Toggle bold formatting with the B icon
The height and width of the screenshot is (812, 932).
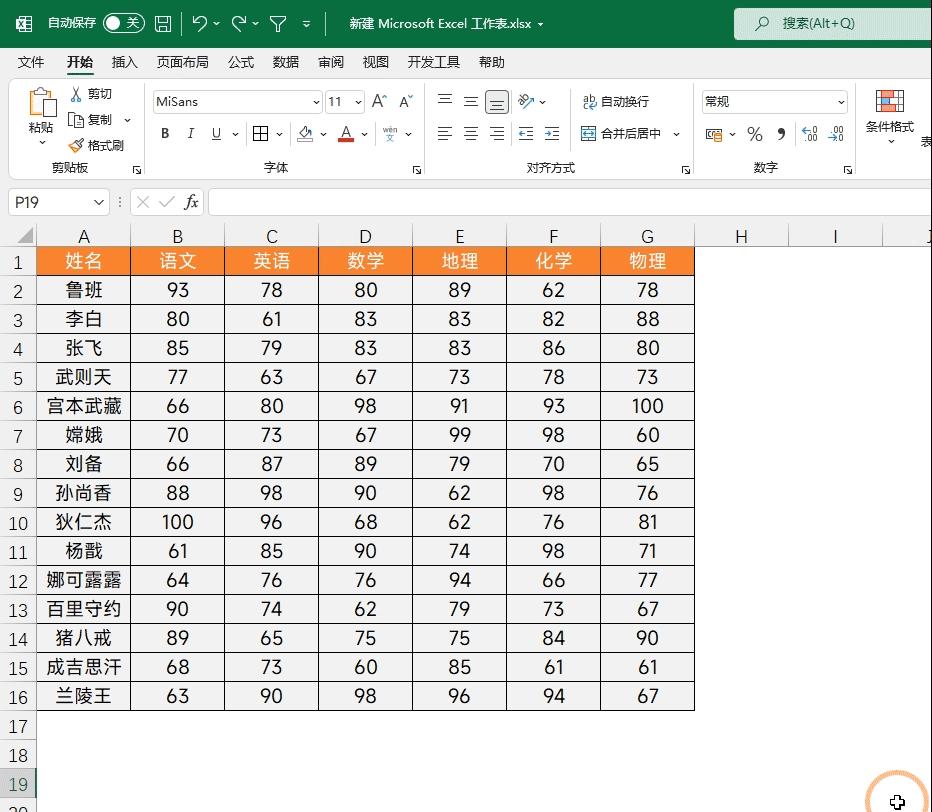[164, 133]
